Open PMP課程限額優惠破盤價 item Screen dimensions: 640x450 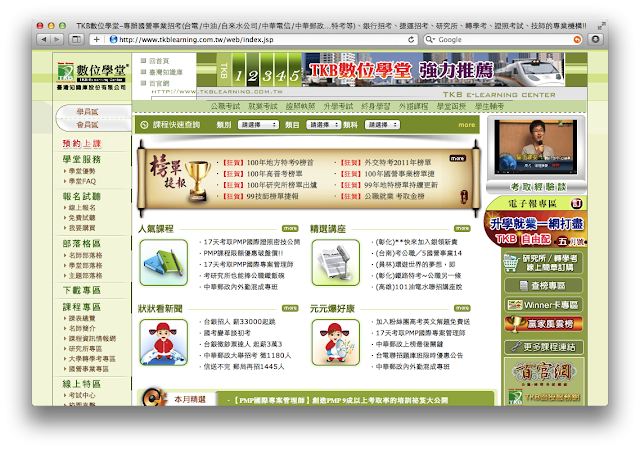[x=243, y=253]
